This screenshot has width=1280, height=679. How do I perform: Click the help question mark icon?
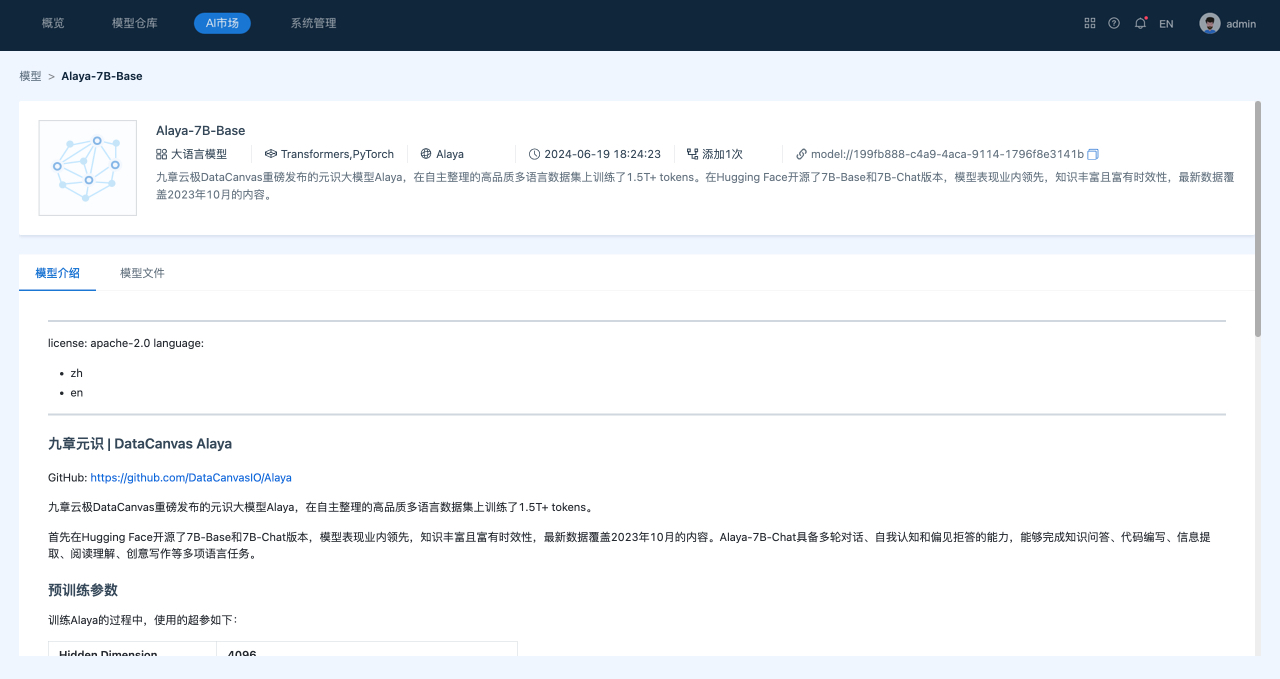coord(1114,23)
